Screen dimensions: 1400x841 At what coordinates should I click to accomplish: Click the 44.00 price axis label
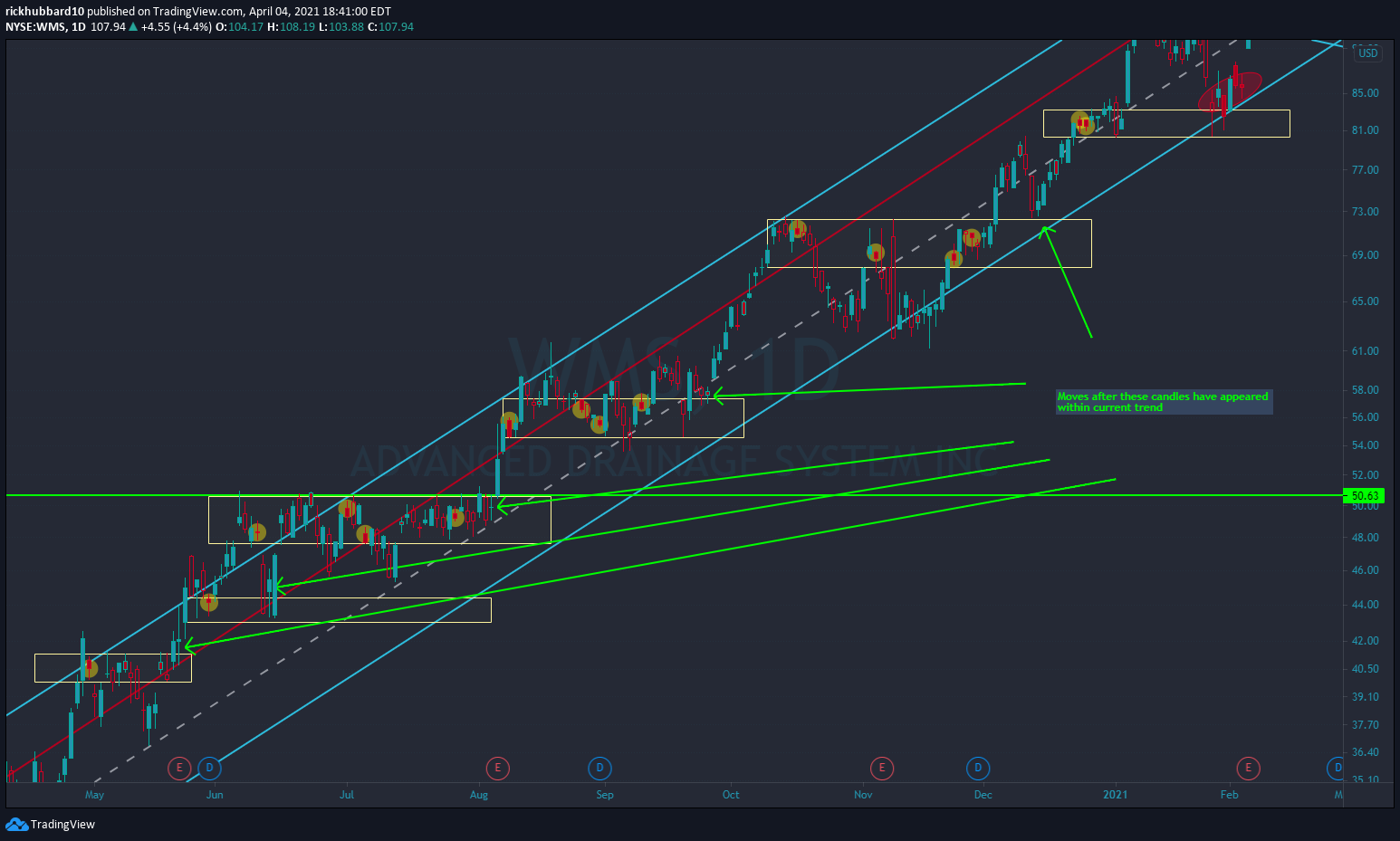[x=1365, y=605]
